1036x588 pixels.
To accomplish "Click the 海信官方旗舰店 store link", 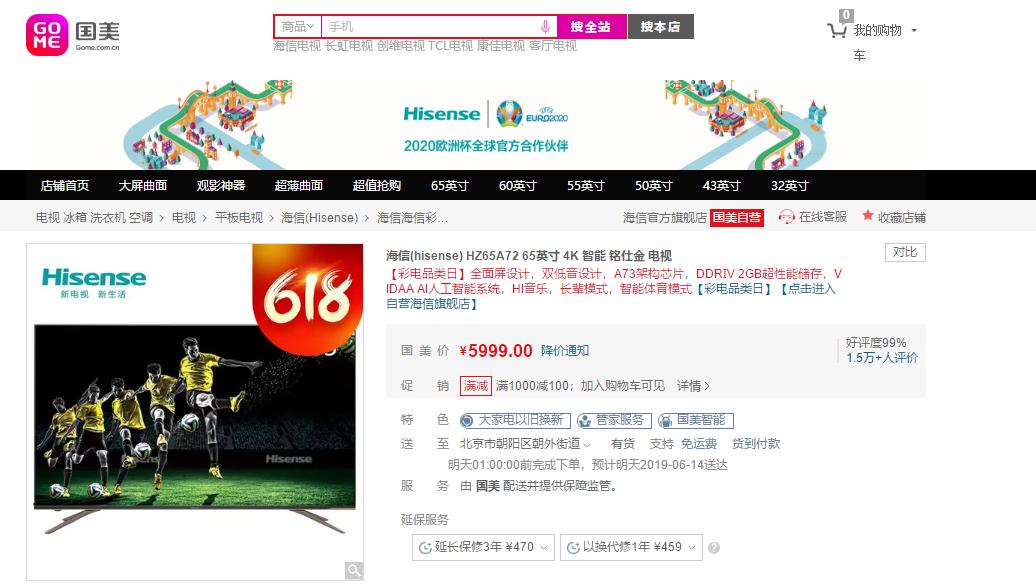I will tap(665, 218).
